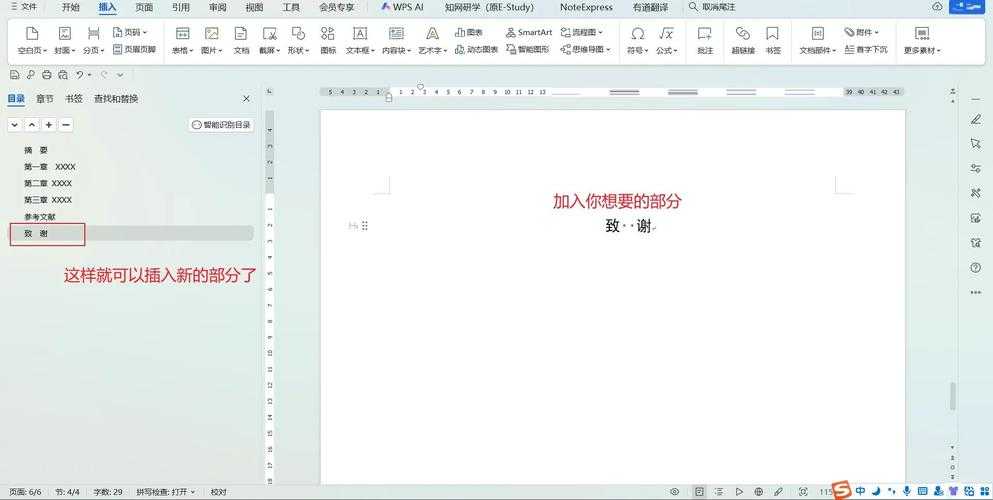993x500 pixels.
Task: Click the print icon in quick access toolbar
Action: pos(47,75)
